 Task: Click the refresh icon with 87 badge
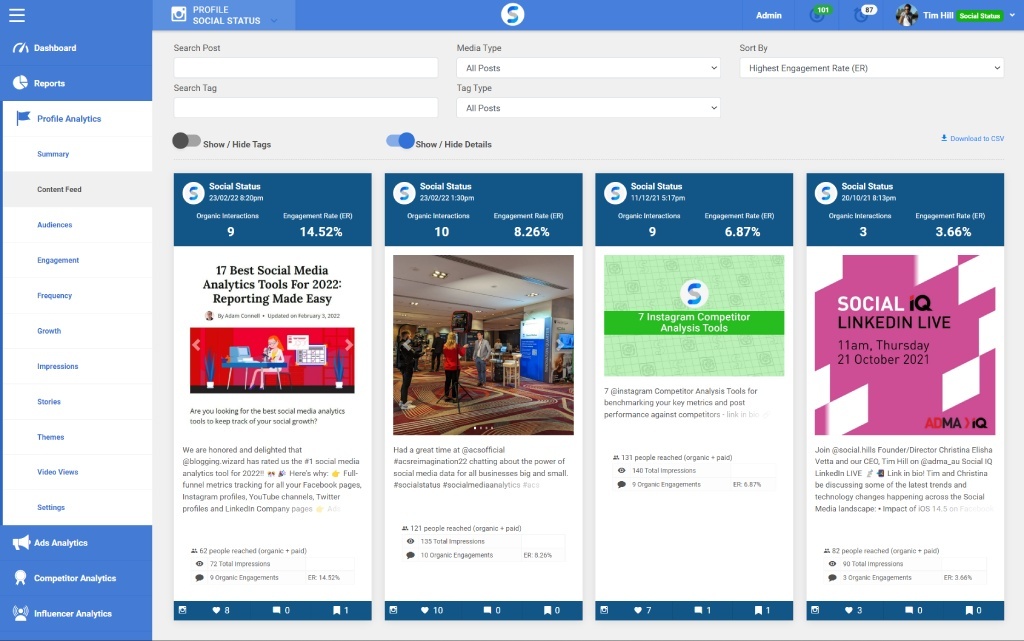861,16
